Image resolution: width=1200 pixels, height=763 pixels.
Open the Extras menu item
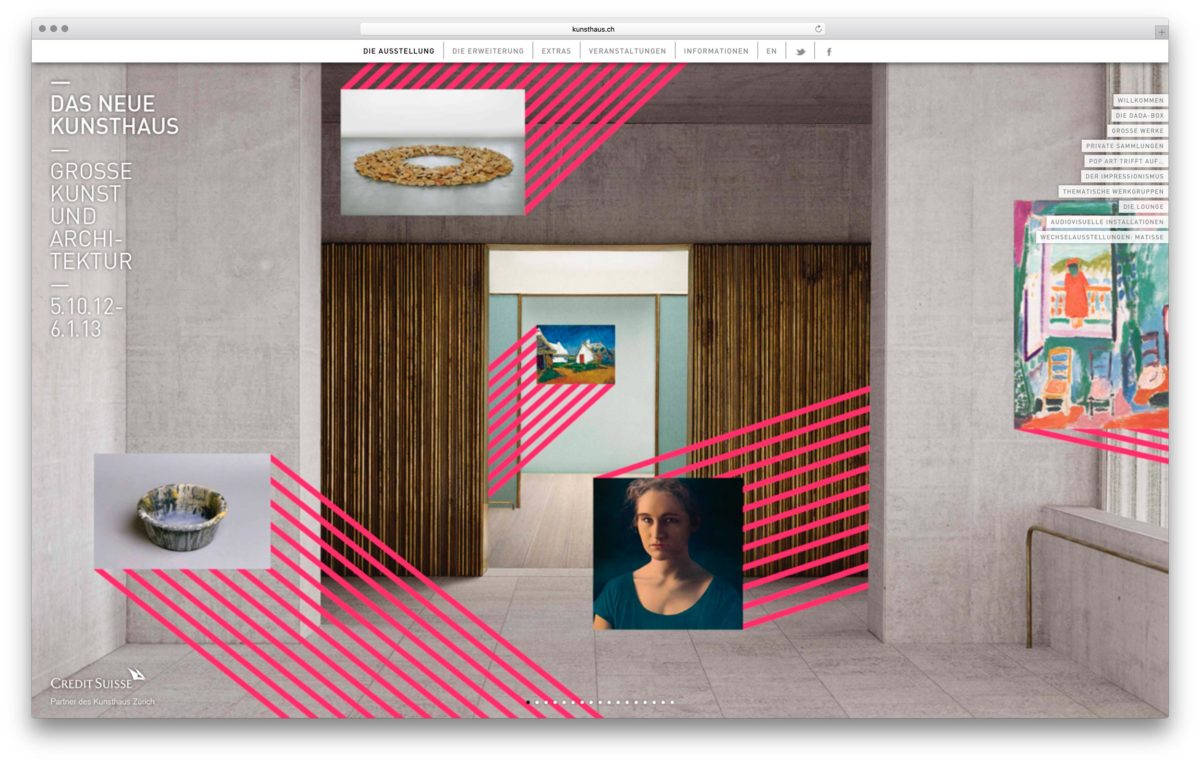[x=556, y=51]
